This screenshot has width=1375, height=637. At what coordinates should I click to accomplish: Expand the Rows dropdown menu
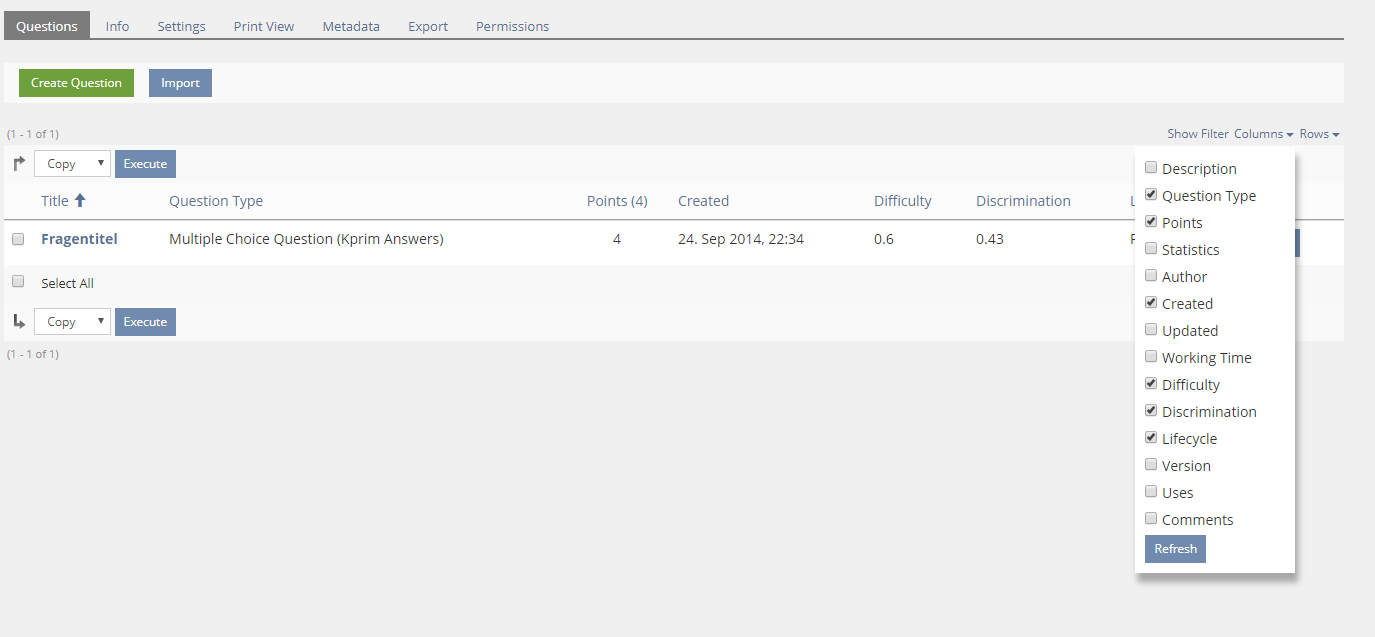tap(1319, 134)
